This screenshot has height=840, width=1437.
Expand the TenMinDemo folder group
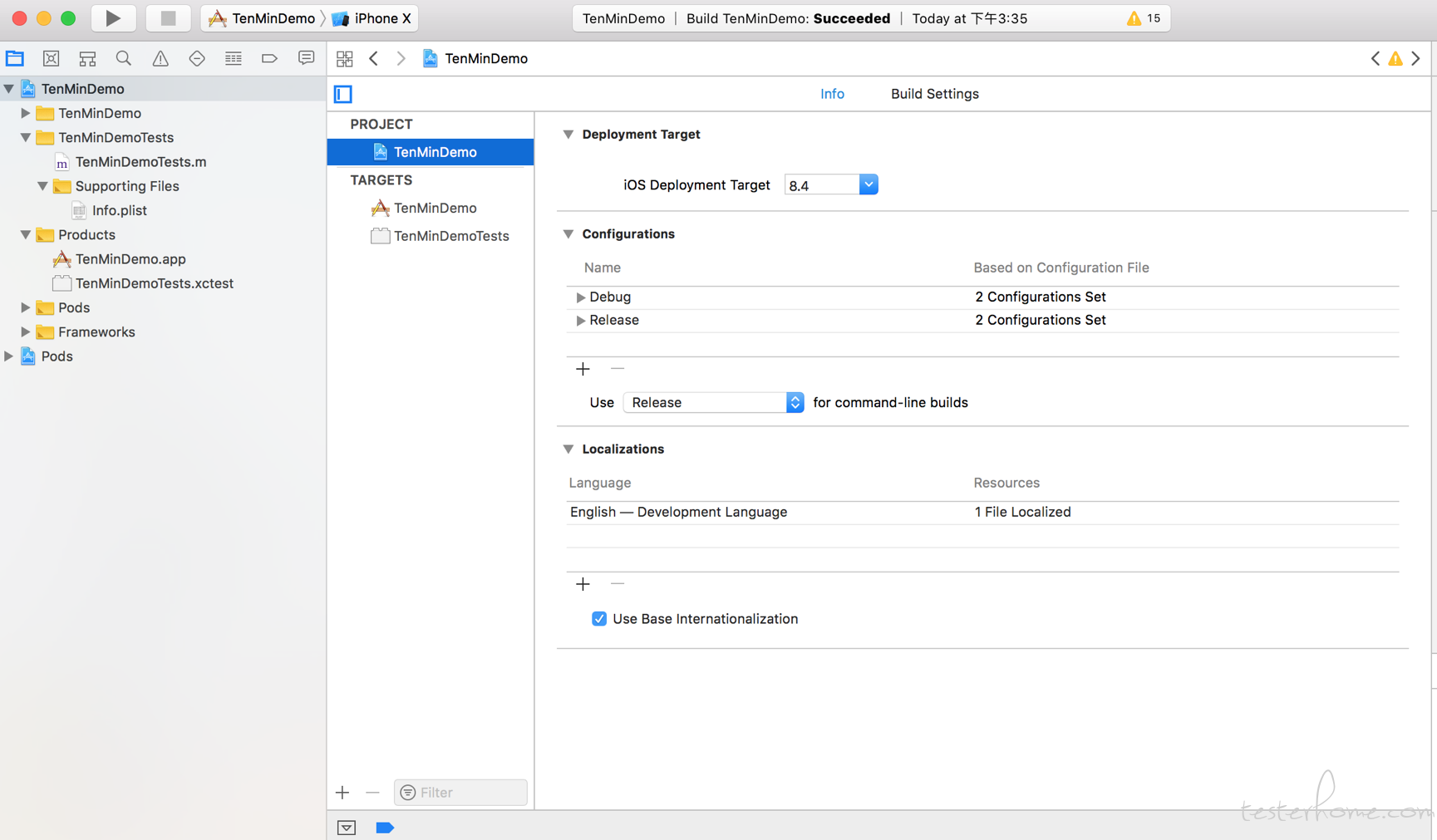[26, 113]
